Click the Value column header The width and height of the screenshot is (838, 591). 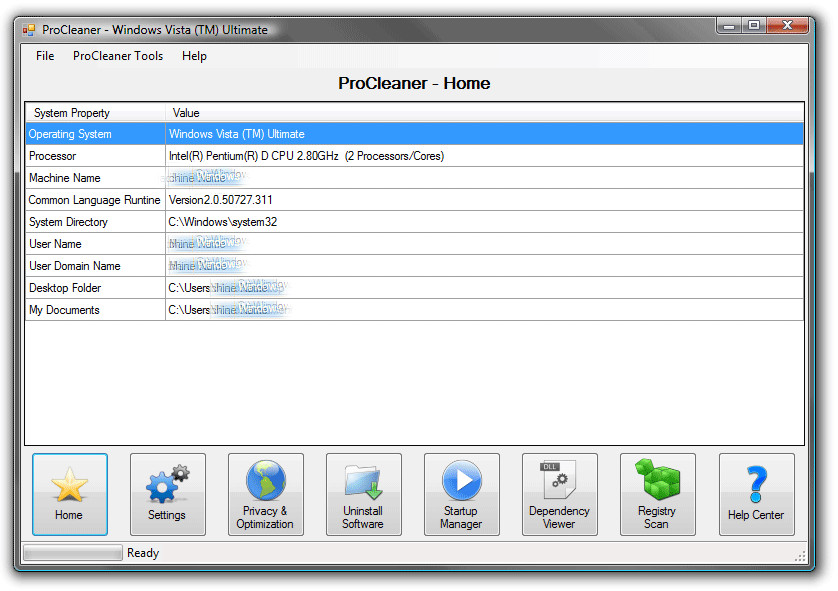tap(484, 113)
